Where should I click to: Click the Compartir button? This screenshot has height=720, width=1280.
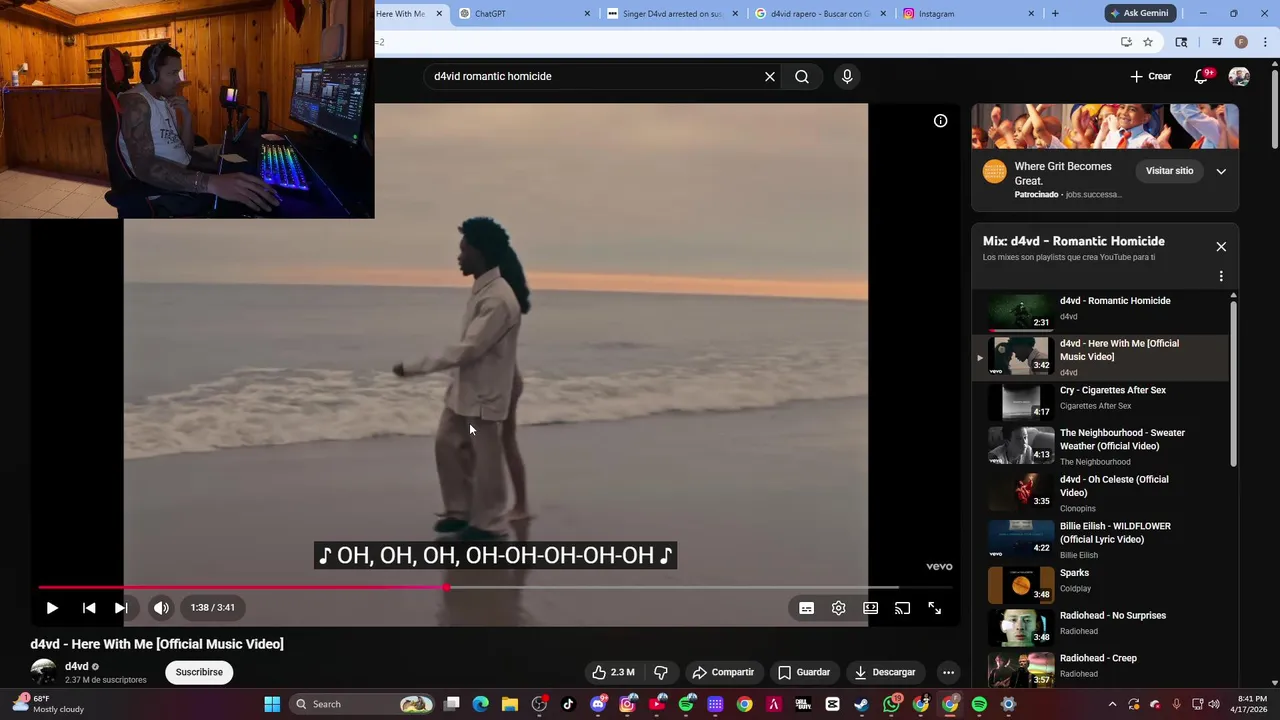point(723,672)
